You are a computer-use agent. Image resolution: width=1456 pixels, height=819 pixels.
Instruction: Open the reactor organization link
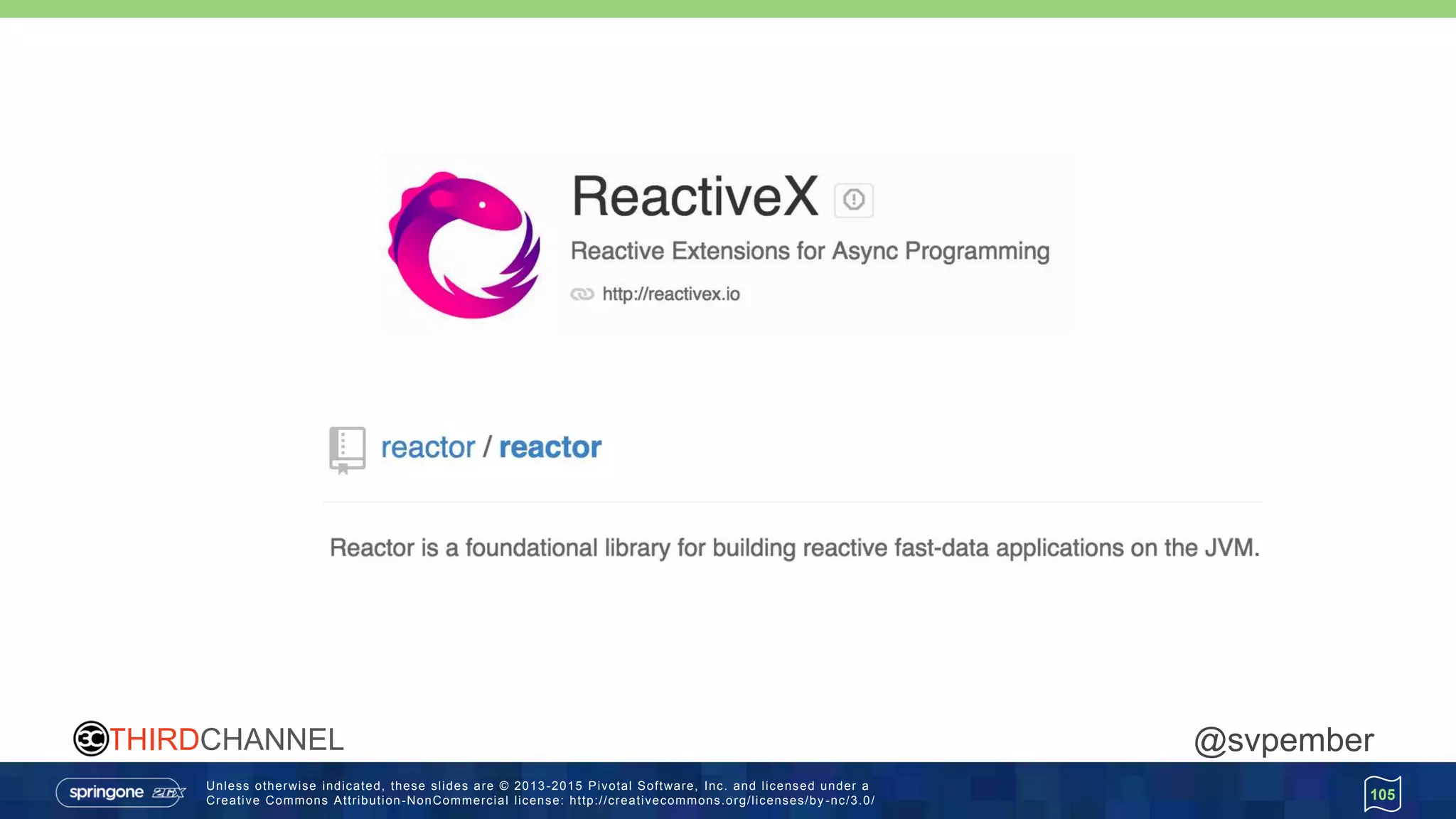point(427,448)
